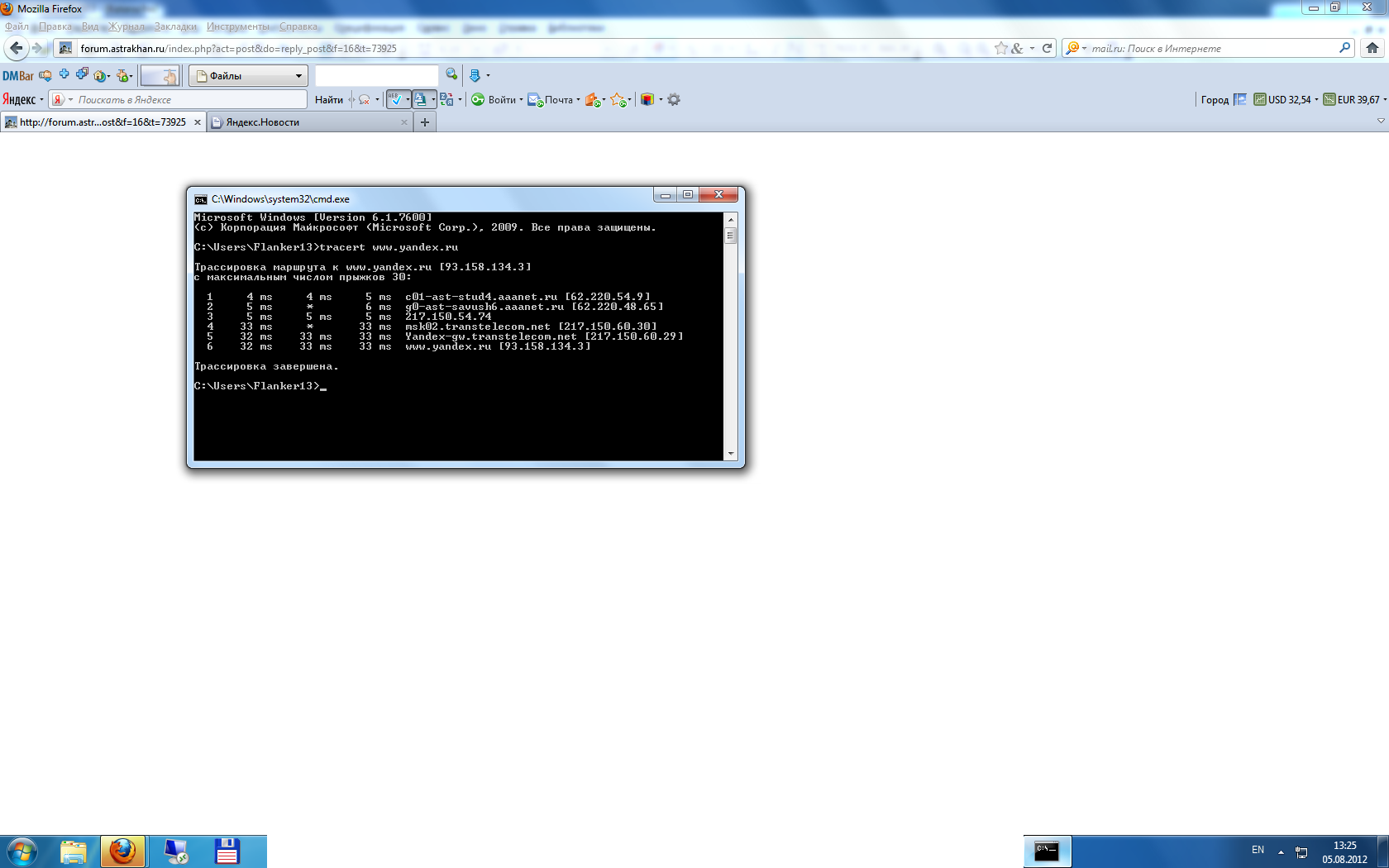This screenshot has width=1389, height=868.
Task: Click the red-cross speech bubble icon
Action: [x=364, y=100]
